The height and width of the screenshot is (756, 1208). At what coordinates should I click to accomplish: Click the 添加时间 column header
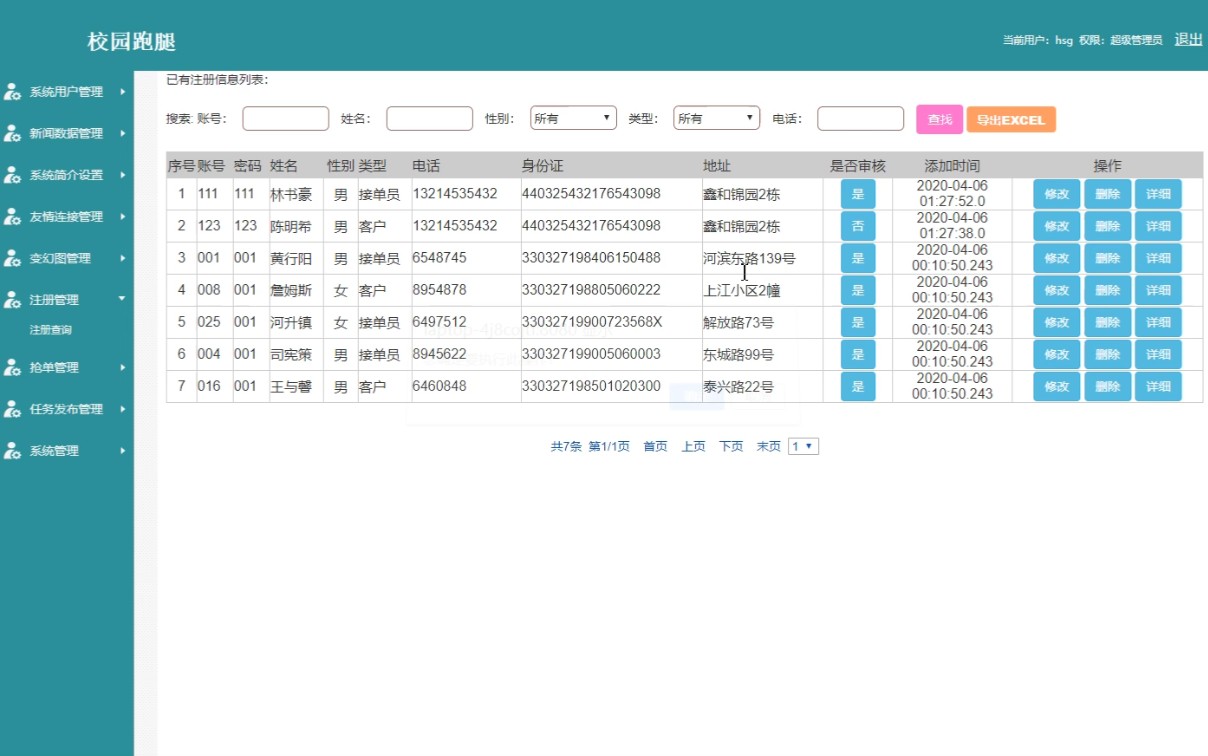tap(952, 166)
